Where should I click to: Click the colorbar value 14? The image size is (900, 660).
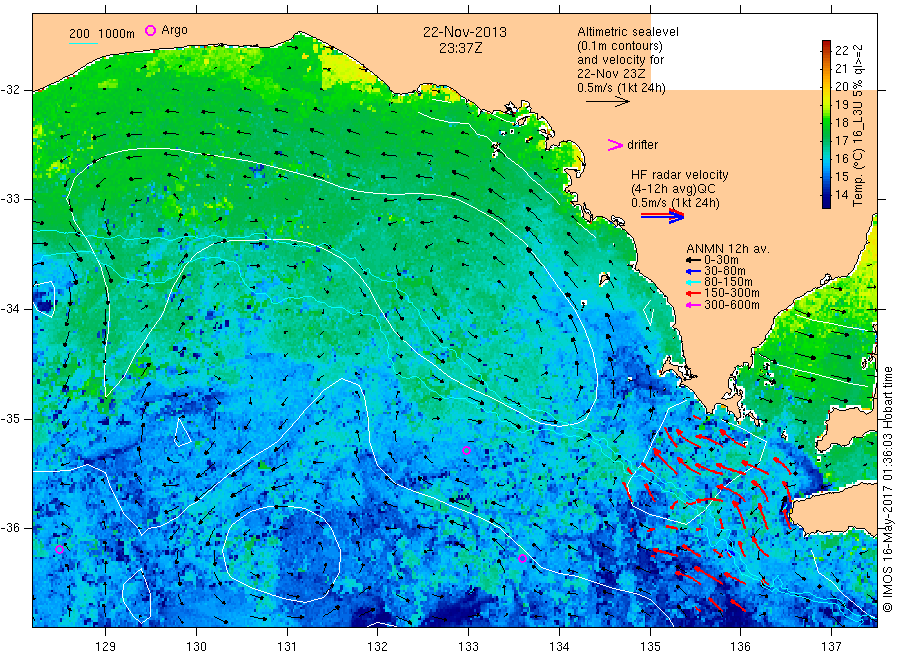pyautogui.click(x=841, y=195)
